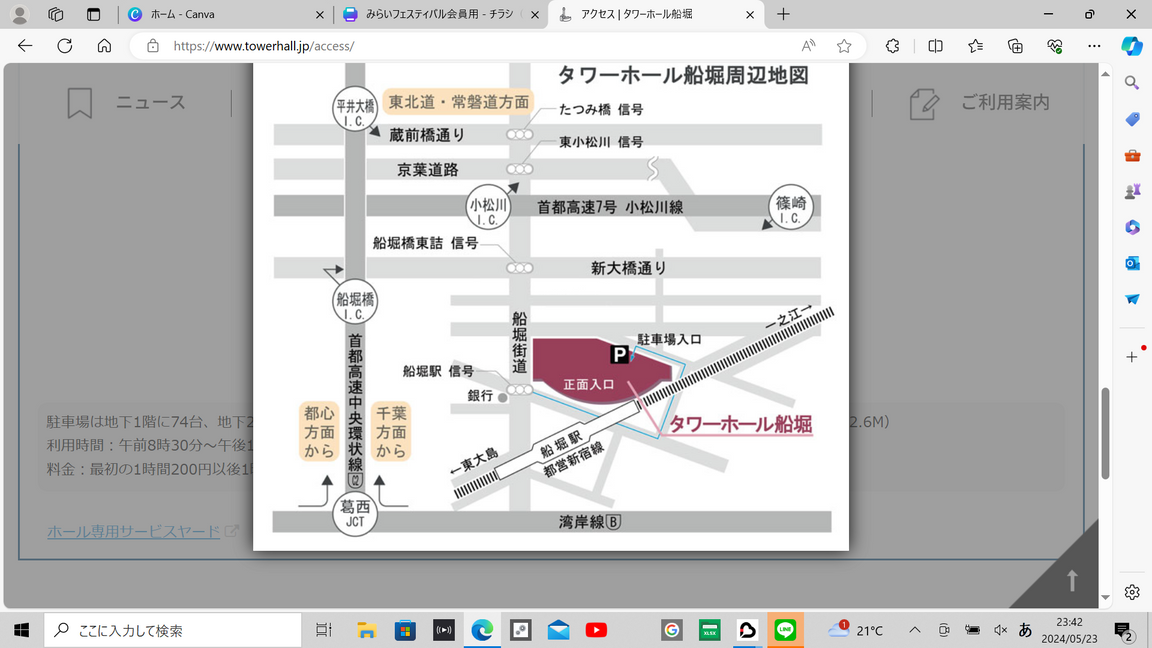Open Browser essentials heart icon
The width and height of the screenshot is (1152, 648).
1055,46
